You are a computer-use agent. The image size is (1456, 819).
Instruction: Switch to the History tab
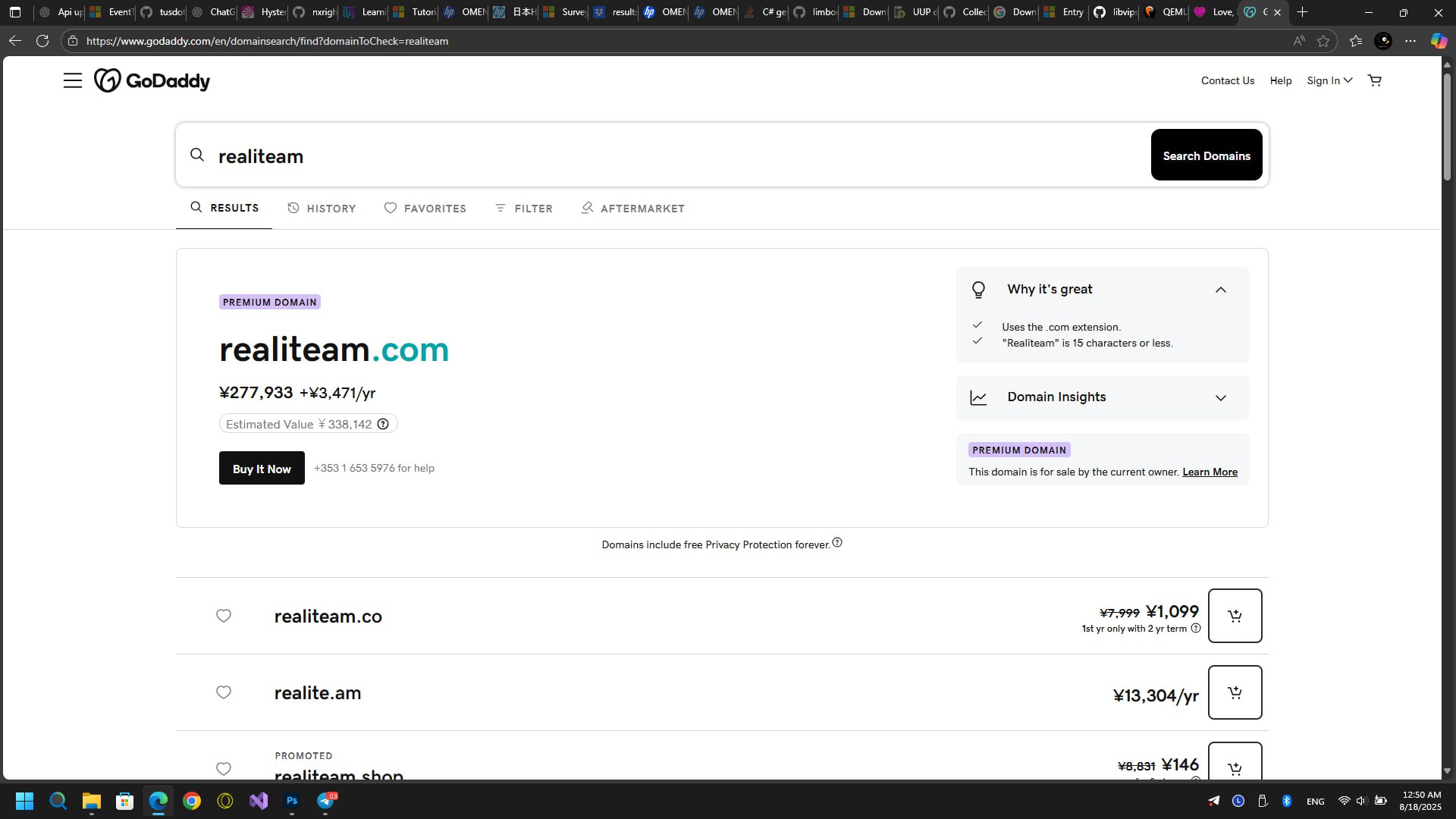click(x=322, y=209)
